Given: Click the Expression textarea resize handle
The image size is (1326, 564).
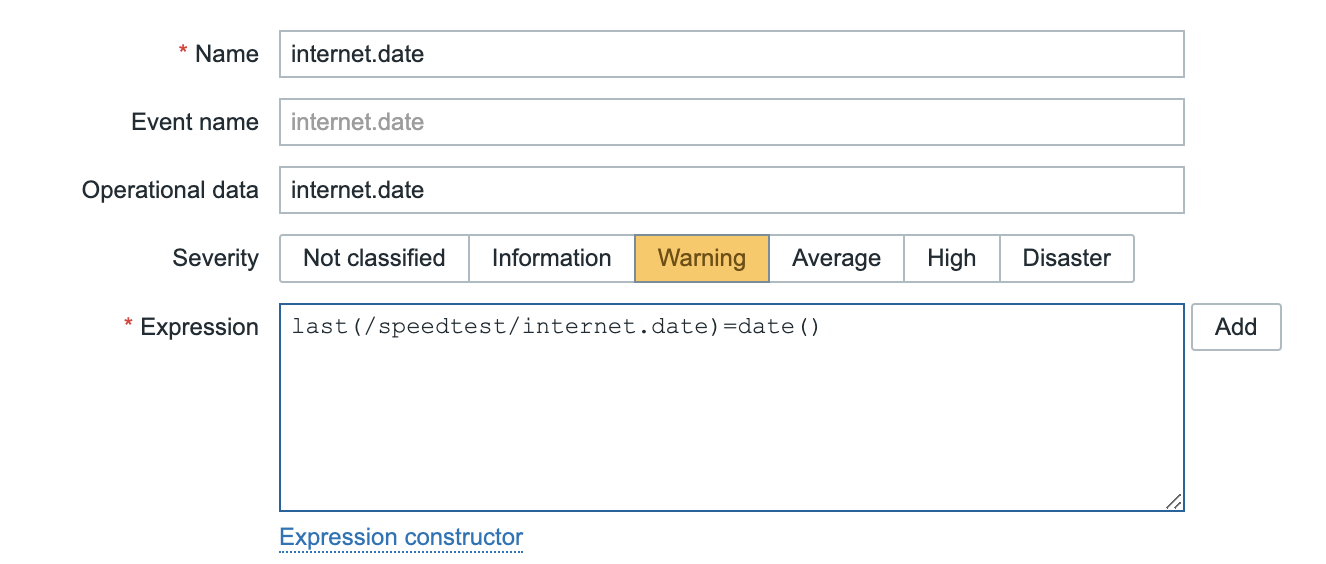Looking at the screenshot, I should (1174, 502).
